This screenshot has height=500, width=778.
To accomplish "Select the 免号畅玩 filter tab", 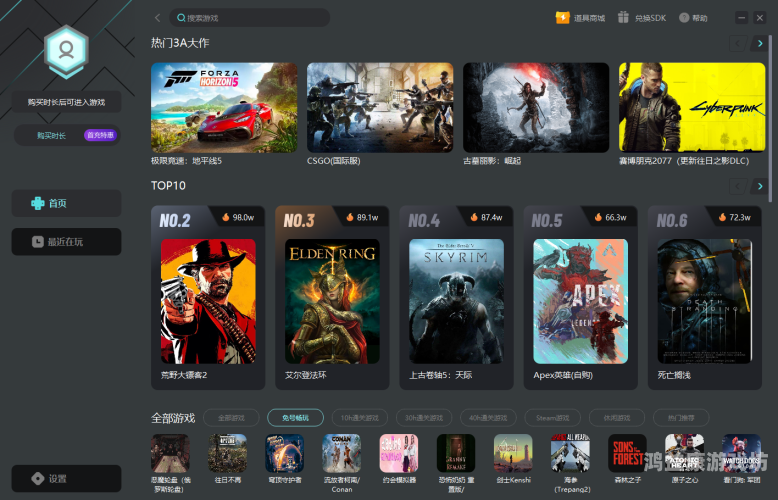I will pos(295,417).
